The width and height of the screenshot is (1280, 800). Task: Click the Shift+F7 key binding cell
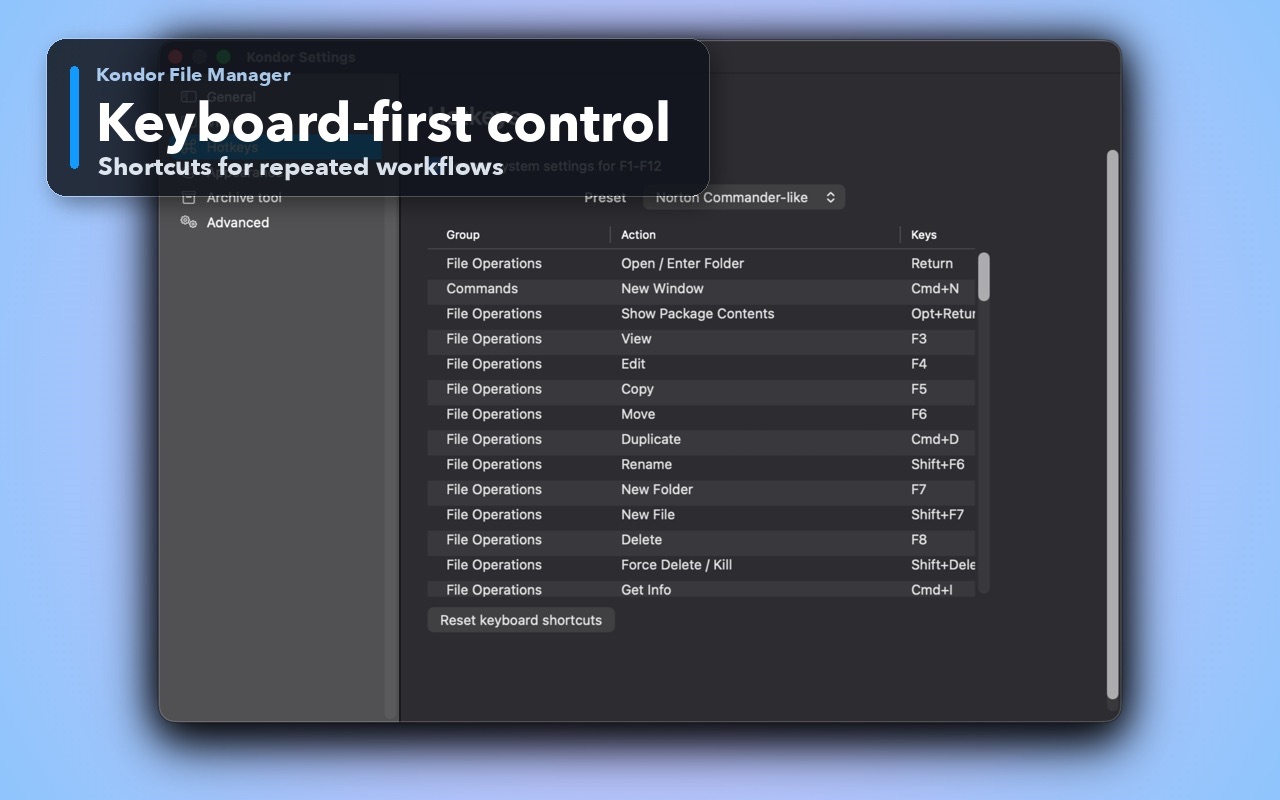pos(938,514)
